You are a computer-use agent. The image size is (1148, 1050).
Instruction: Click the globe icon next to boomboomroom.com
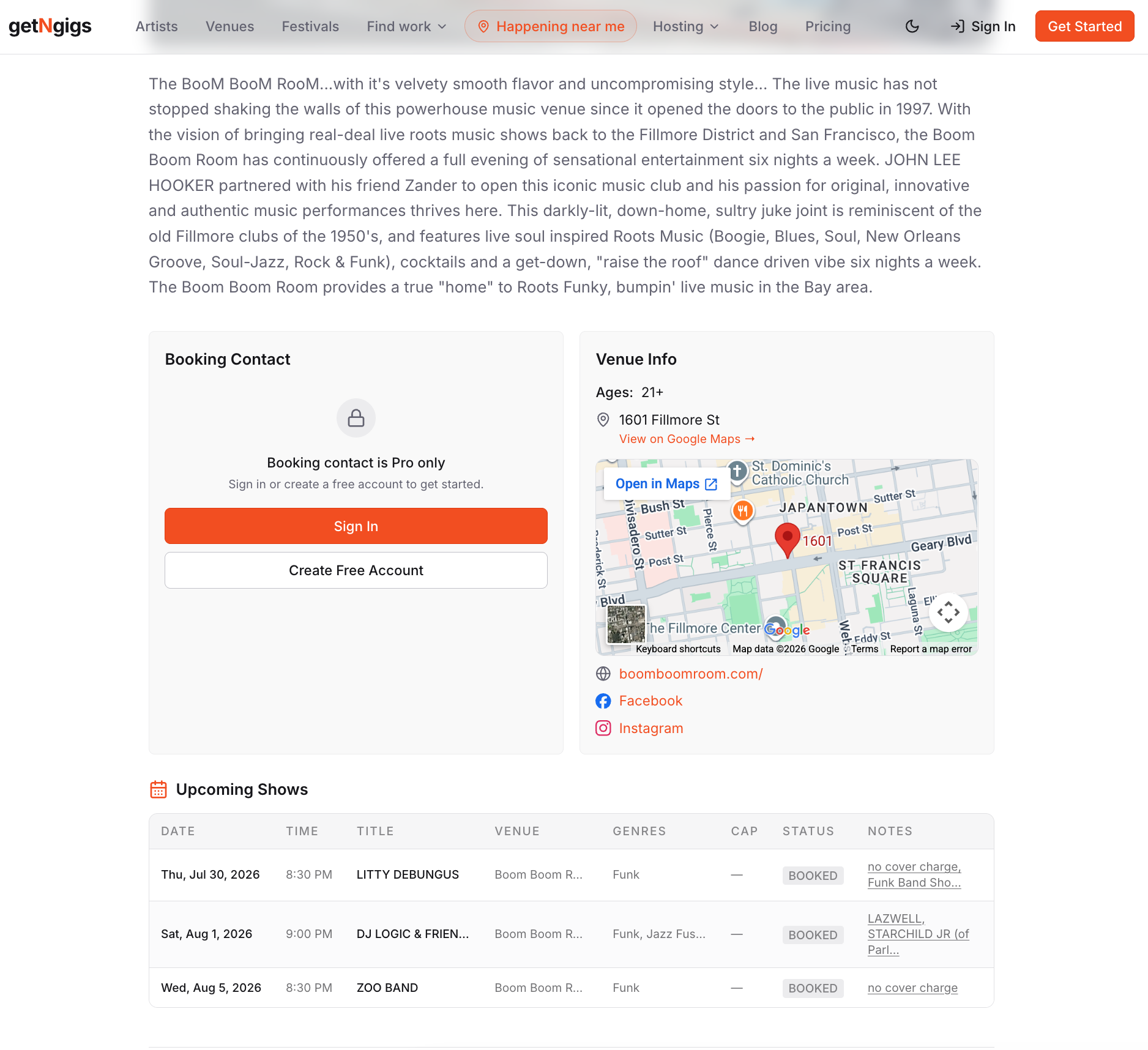point(603,674)
